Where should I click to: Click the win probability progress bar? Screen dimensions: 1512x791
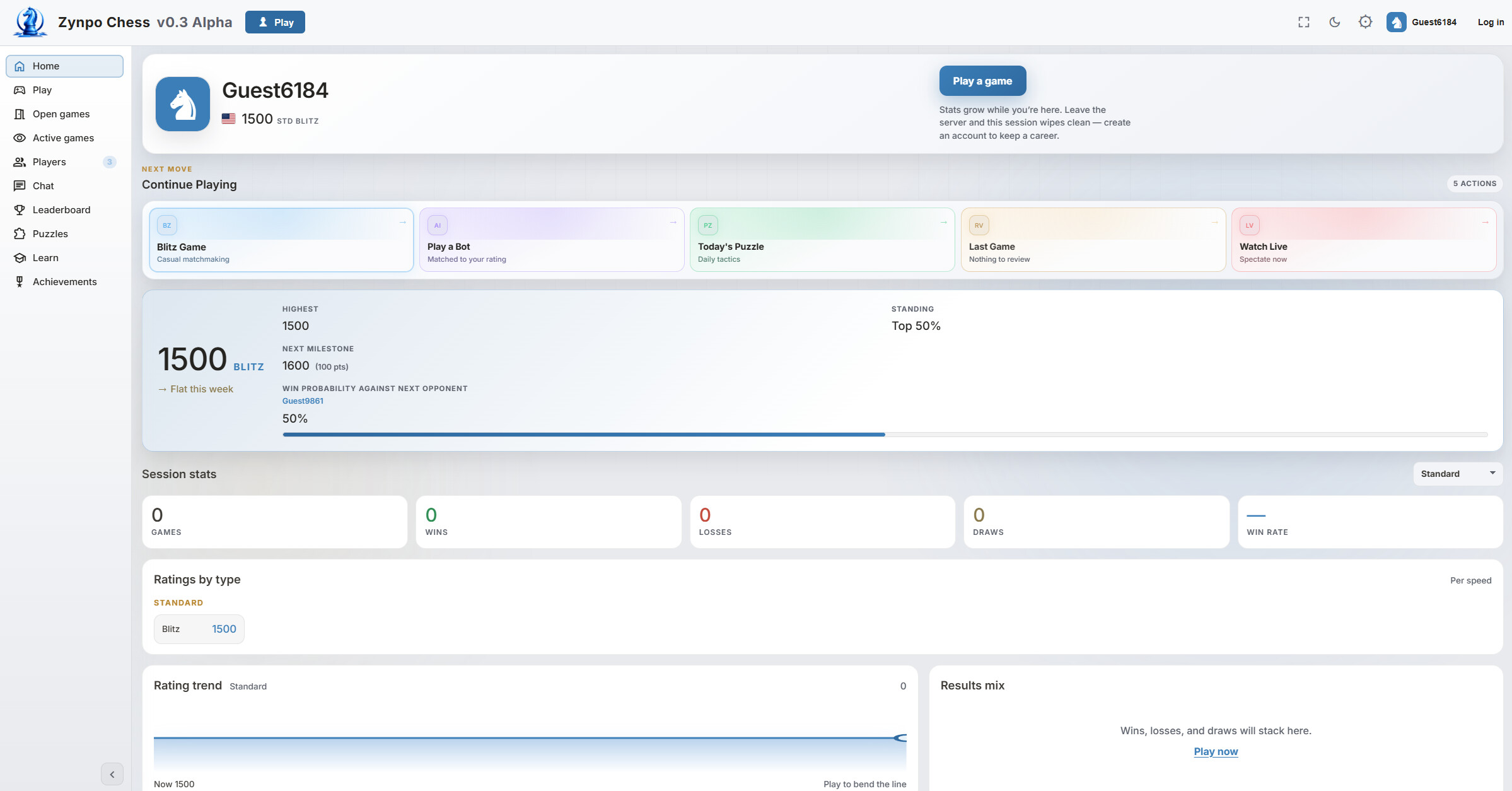coord(885,435)
